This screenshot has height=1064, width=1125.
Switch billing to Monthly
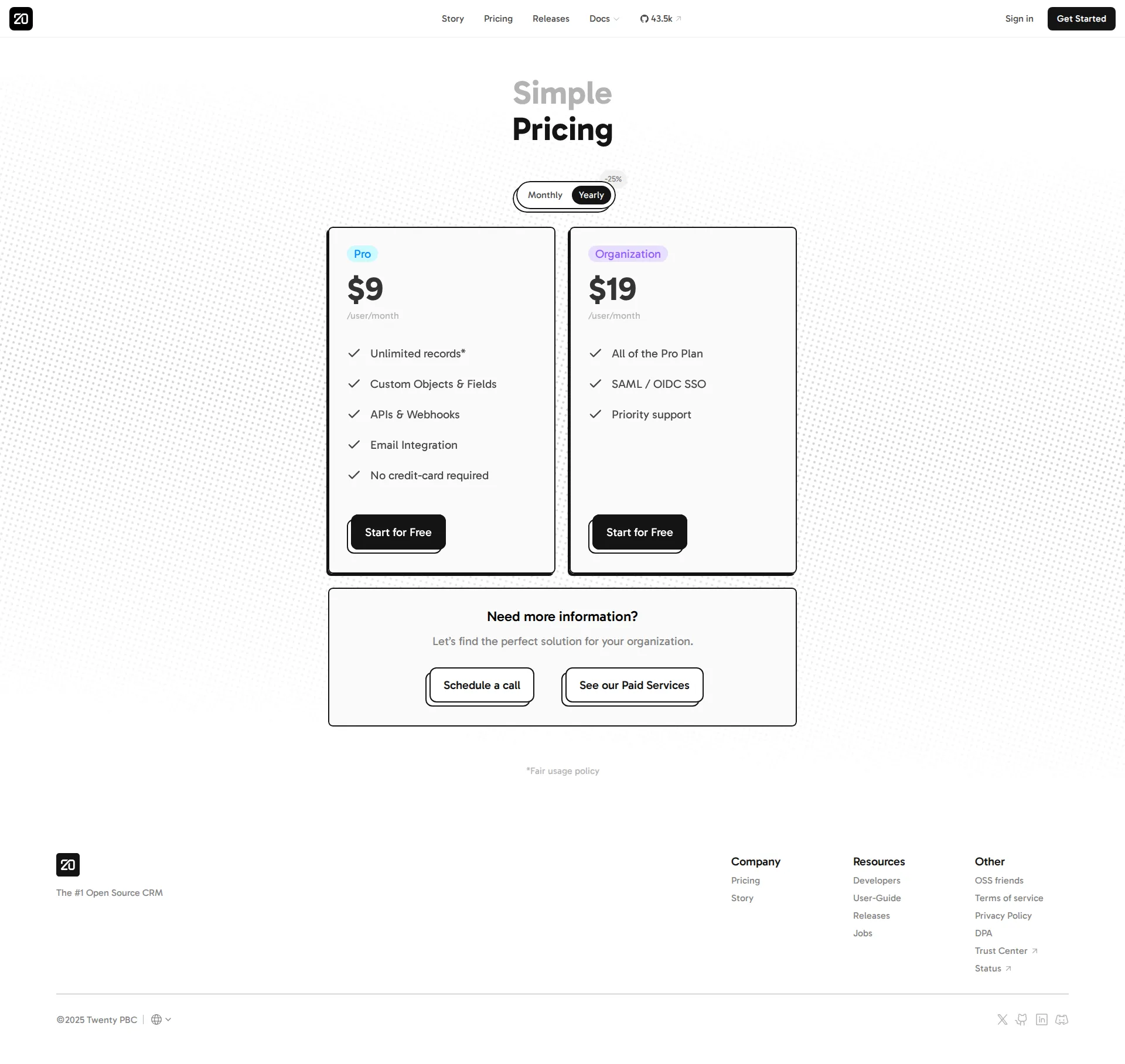pos(544,195)
